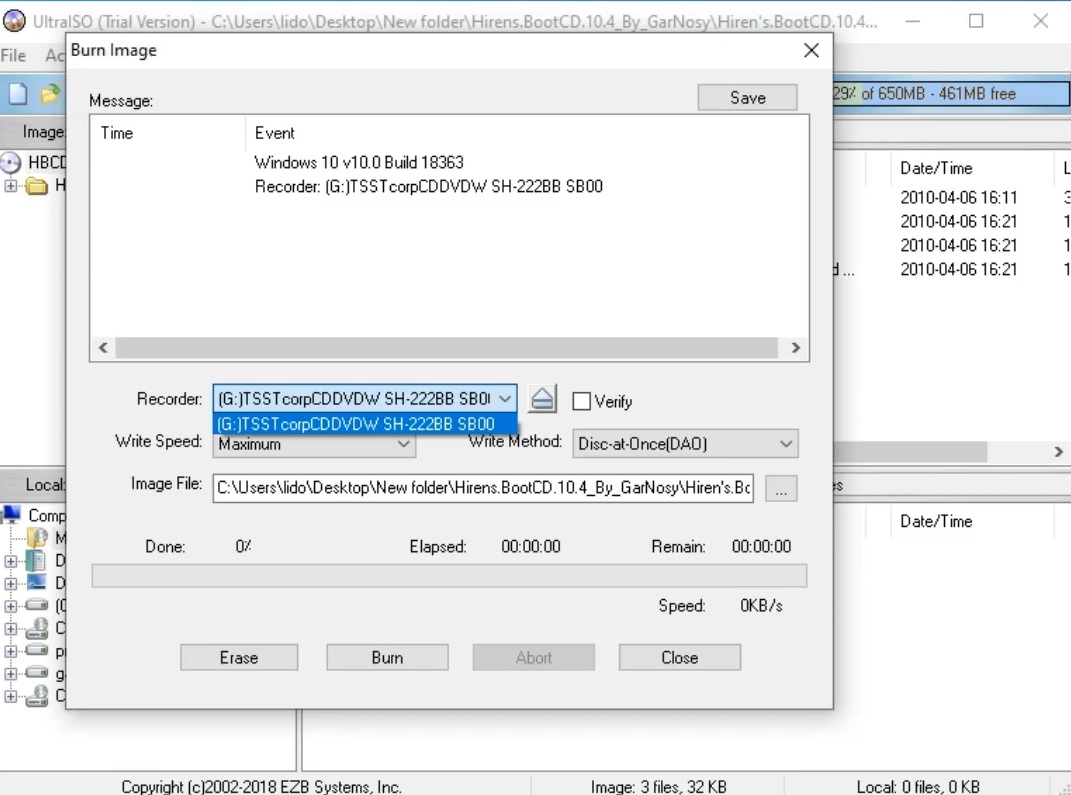Click the HBCD disc icon in image tree
This screenshot has height=795, width=1071.
[x=10, y=163]
